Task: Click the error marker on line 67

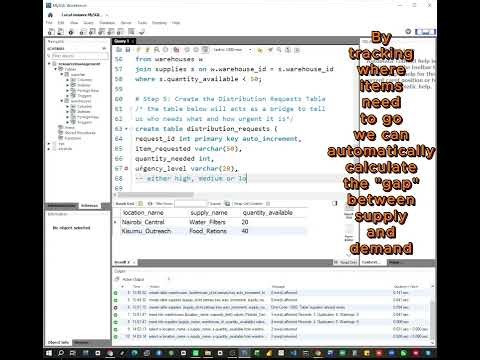Action: [126, 169]
